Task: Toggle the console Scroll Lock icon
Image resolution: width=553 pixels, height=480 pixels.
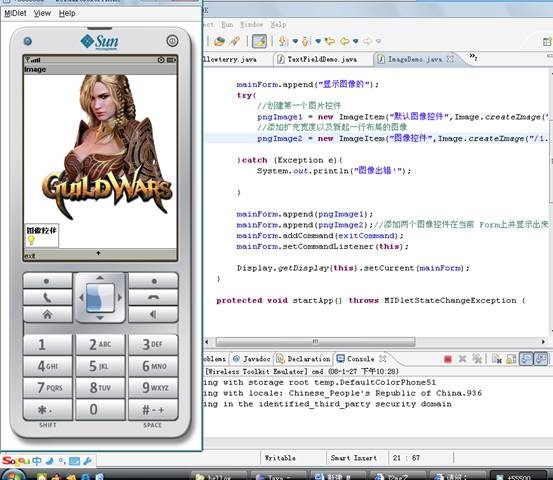Action: click(x=511, y=359)
